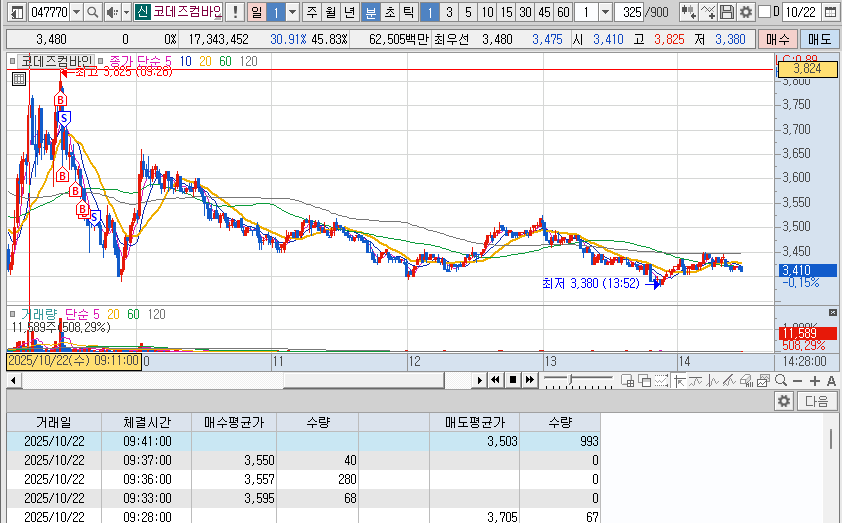Toggle the 일 (daily) chart period button

pos(257,12)
